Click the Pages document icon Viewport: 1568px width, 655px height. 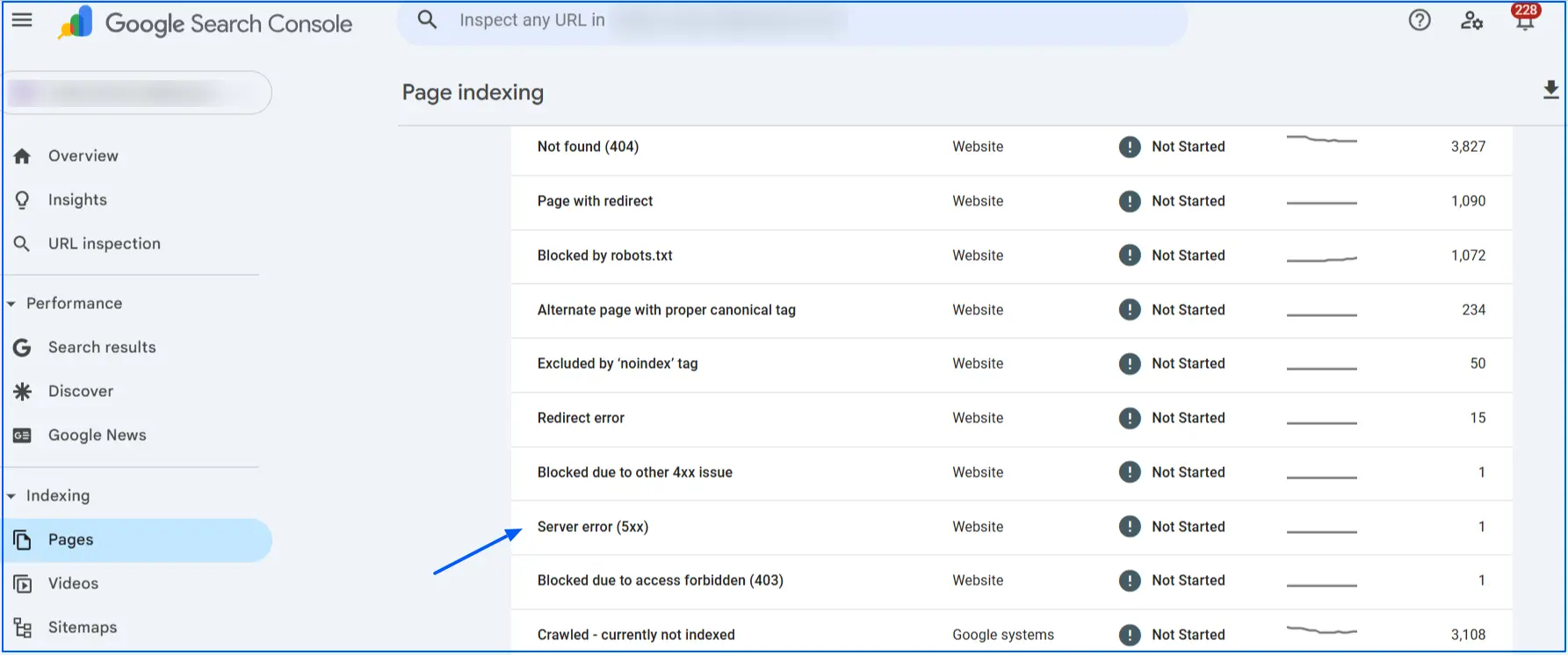tap(23, 540)
